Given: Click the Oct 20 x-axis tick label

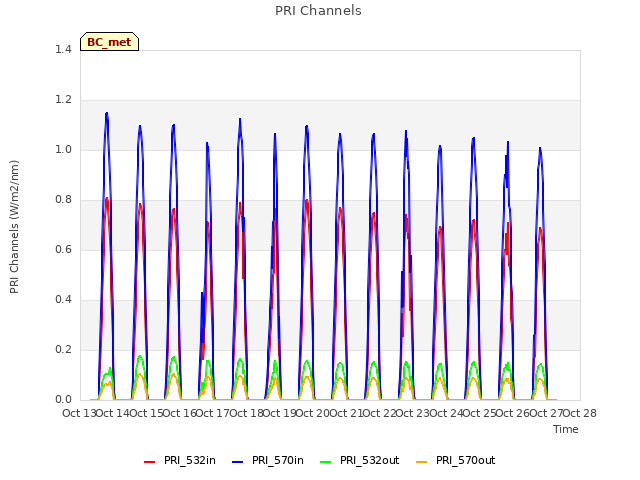Looking at the screenshot, I should pos(313,413).
